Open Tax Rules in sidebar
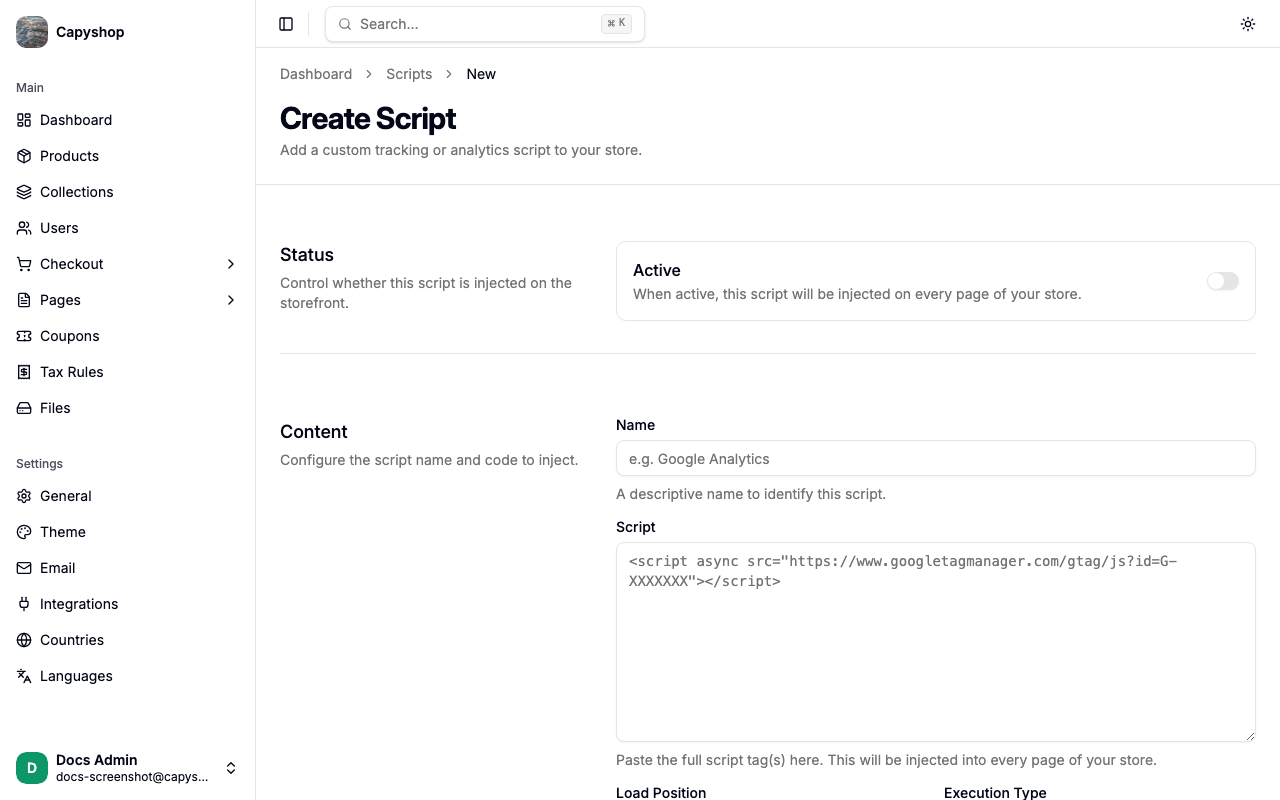The height and width of the screenshot is (800, 1280). (128, 372)
